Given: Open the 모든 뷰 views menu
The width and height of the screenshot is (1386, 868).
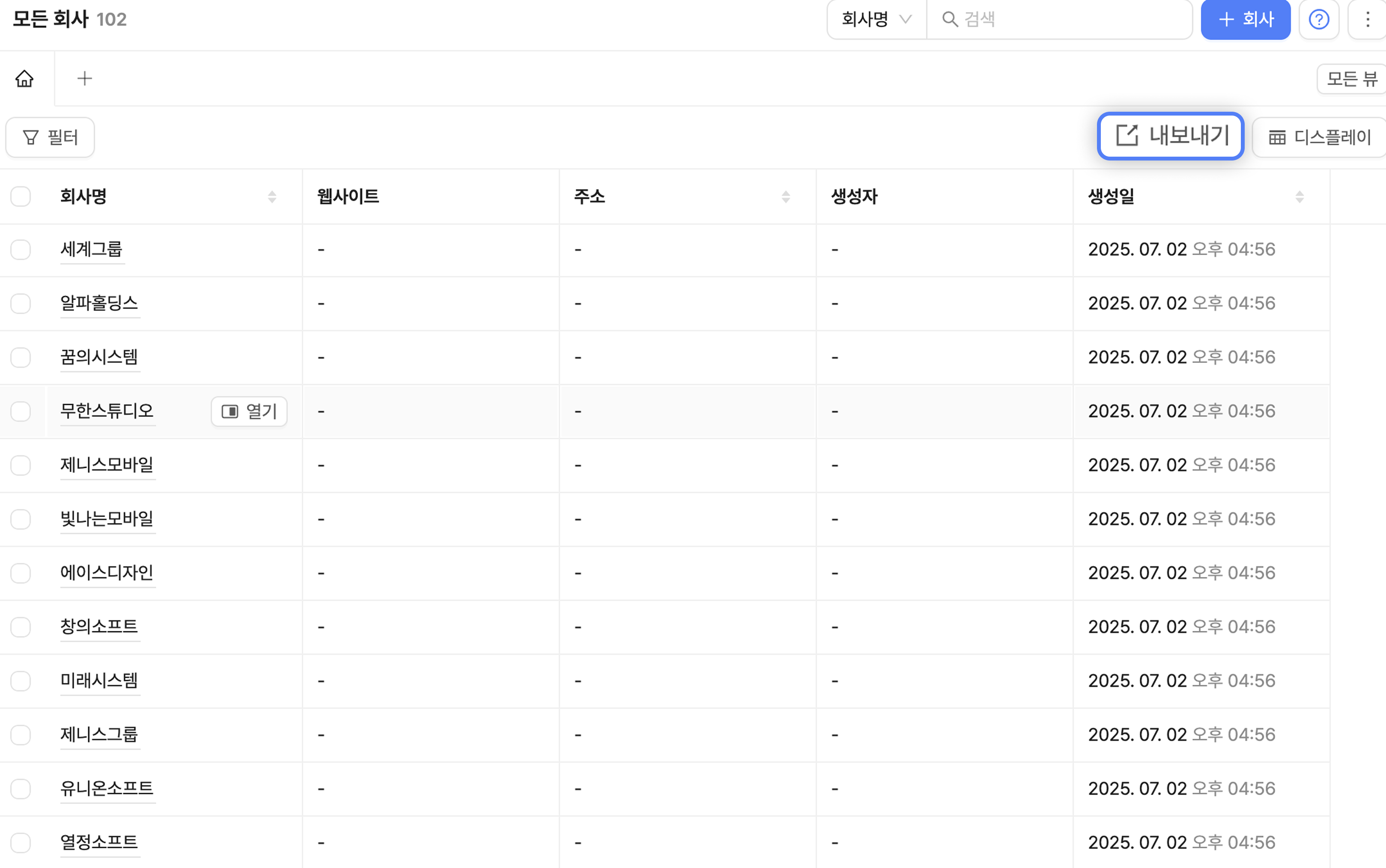Looking at the screenshot, I should click(x=1352, y=79).
